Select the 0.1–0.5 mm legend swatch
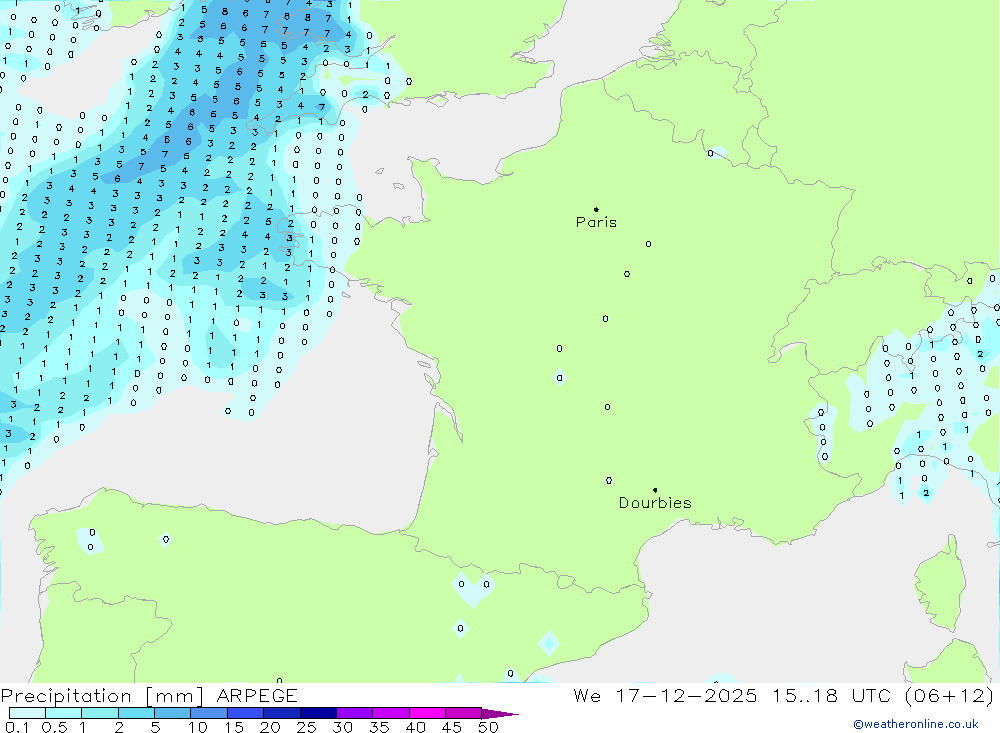 27,713
